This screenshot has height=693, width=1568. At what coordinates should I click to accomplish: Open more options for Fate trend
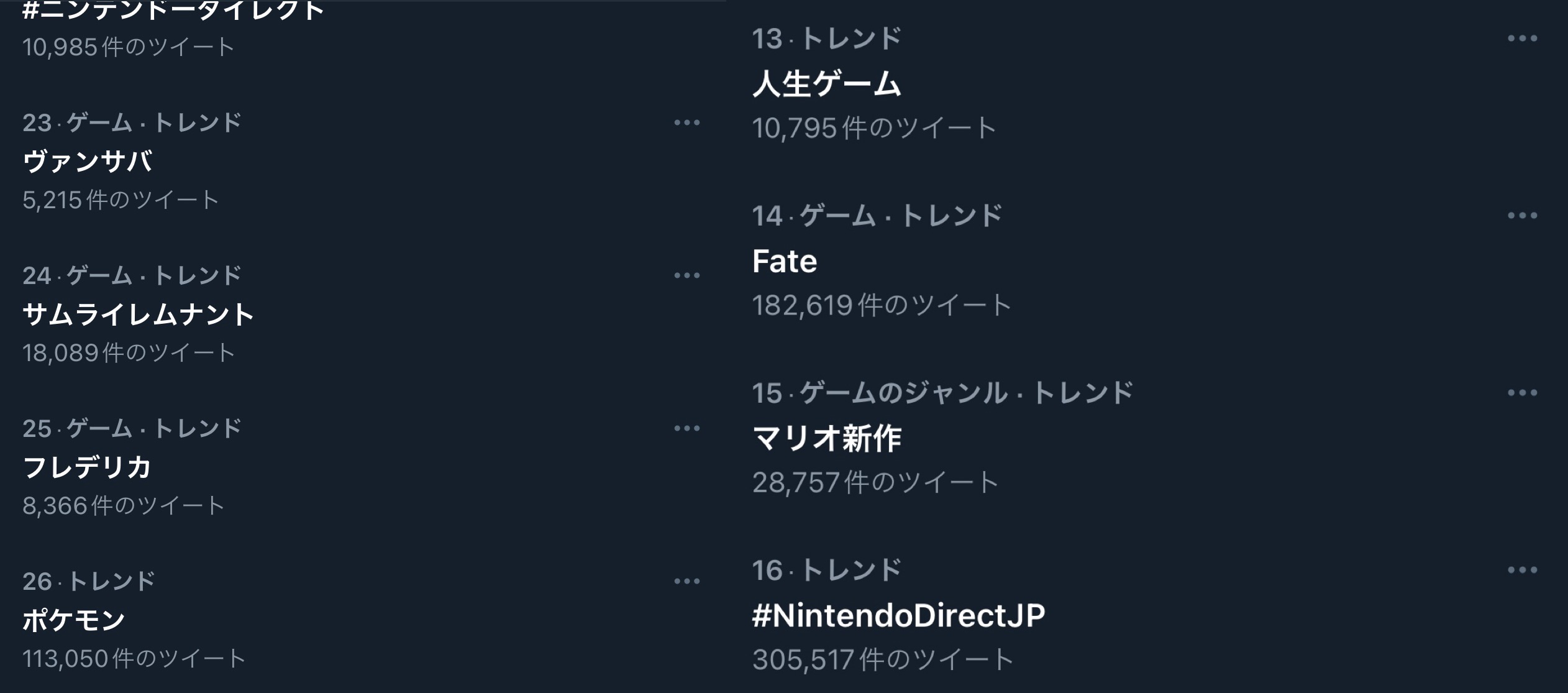coord(1522,216)
